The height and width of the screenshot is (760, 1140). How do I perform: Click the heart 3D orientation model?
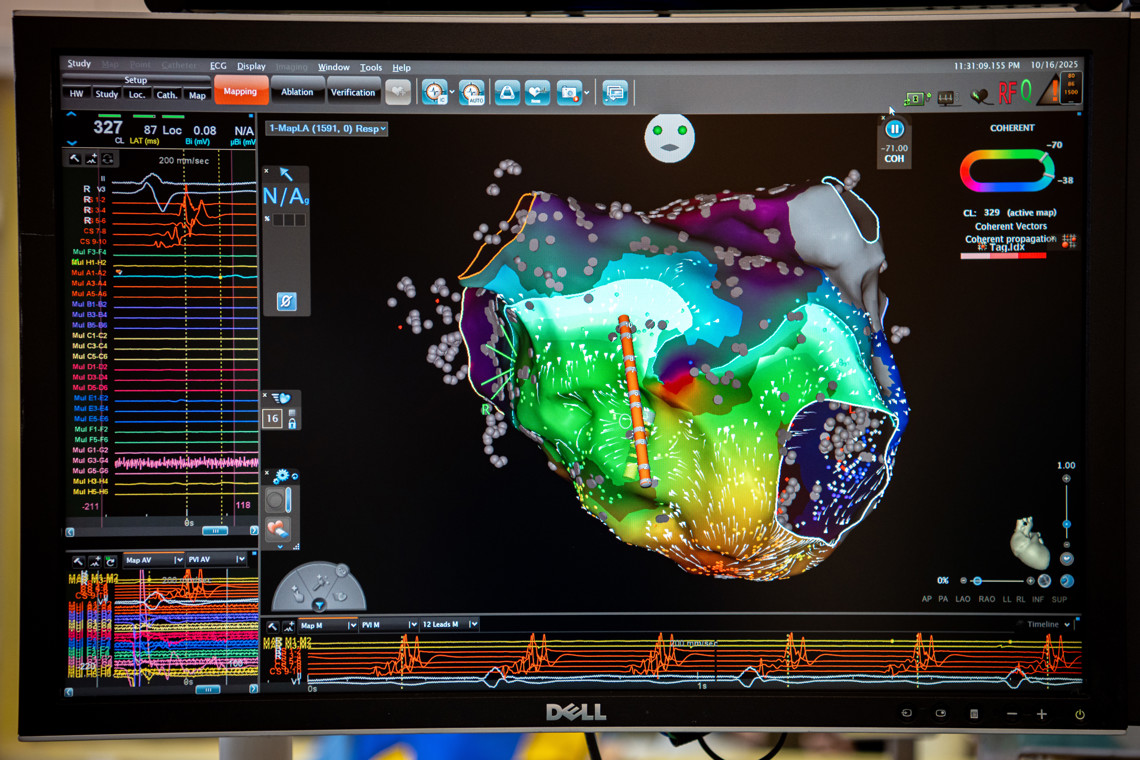[1028, 542]
